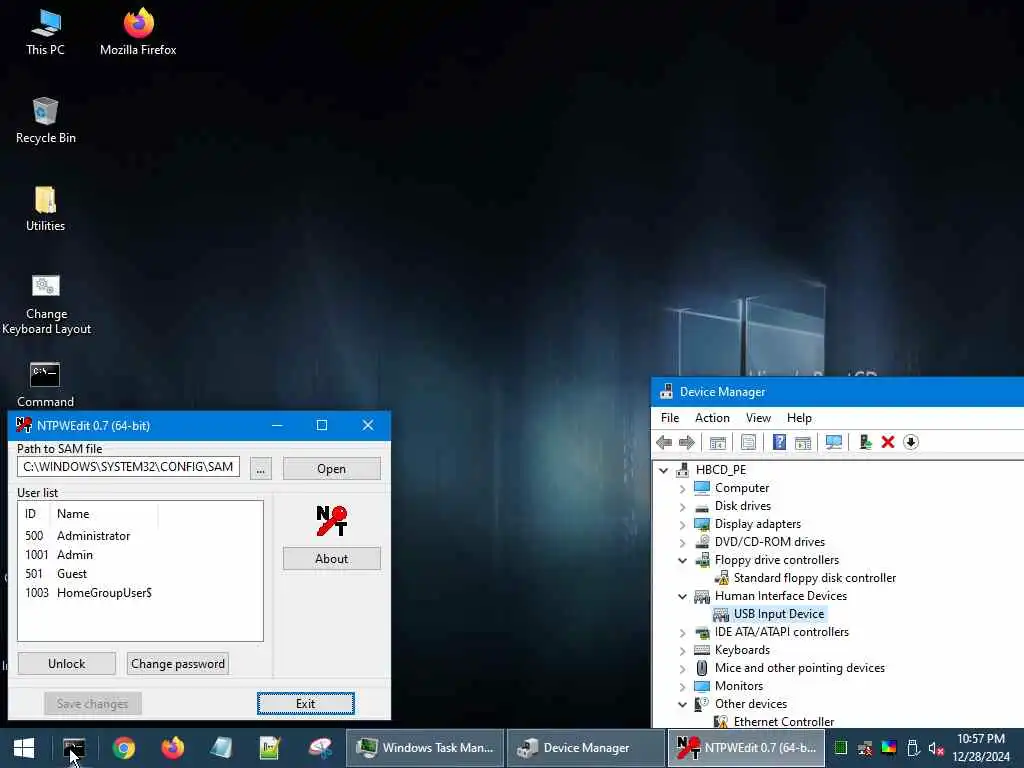Click the muted volume tray icon
The width and height of the screenshot is (1024, 768).
point(936,748)
